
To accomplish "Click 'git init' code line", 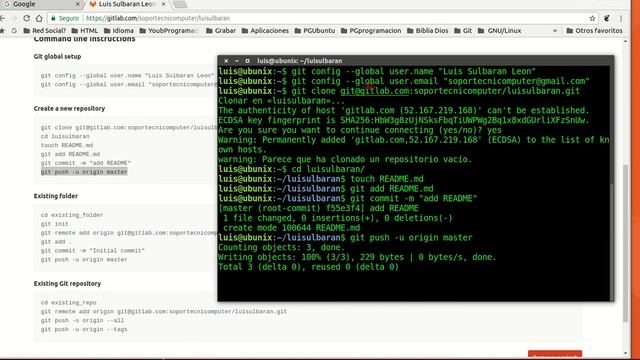I will click(54, 224).
